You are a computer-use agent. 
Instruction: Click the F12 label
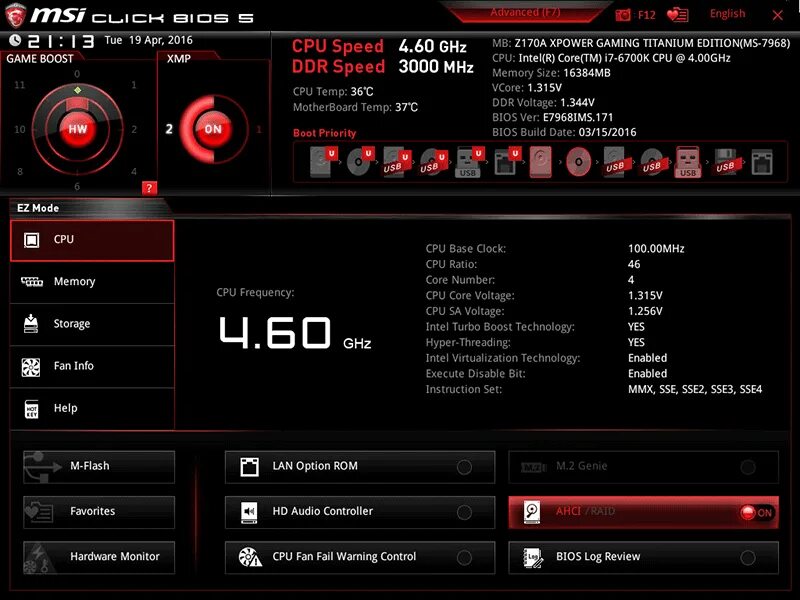coord(646,15)
